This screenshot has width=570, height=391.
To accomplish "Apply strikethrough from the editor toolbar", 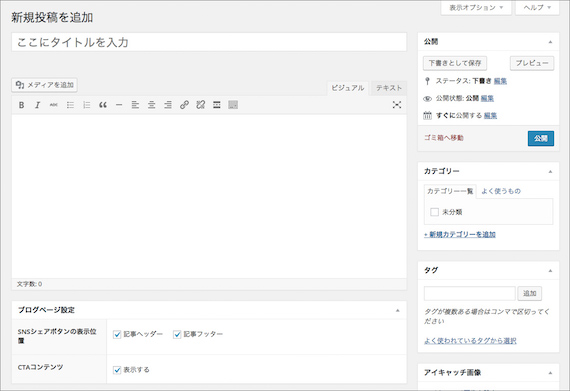I will pyautogui.click(x=54, y=105).
